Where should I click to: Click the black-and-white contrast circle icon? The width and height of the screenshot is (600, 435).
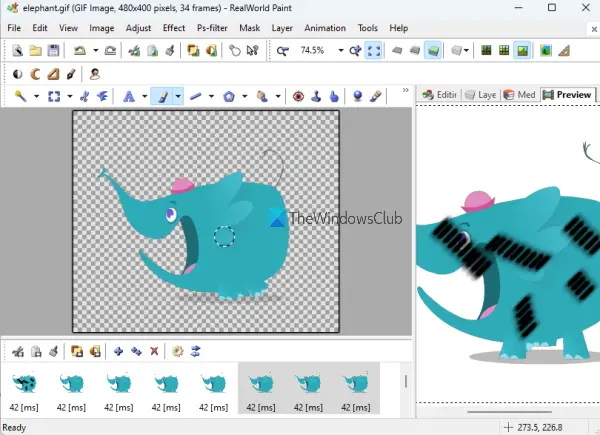18,74
